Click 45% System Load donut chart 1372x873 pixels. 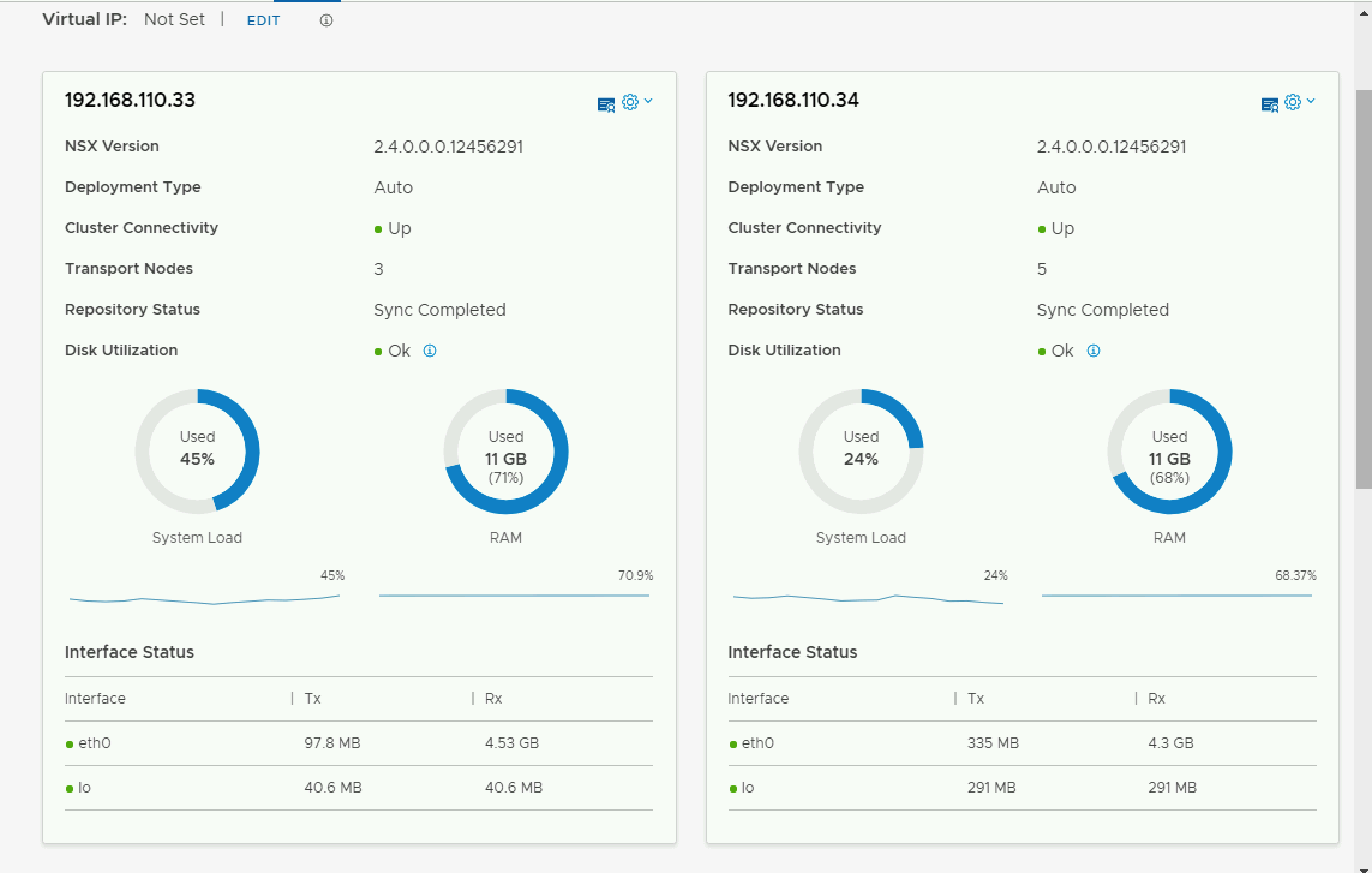(x=197, y=451)
